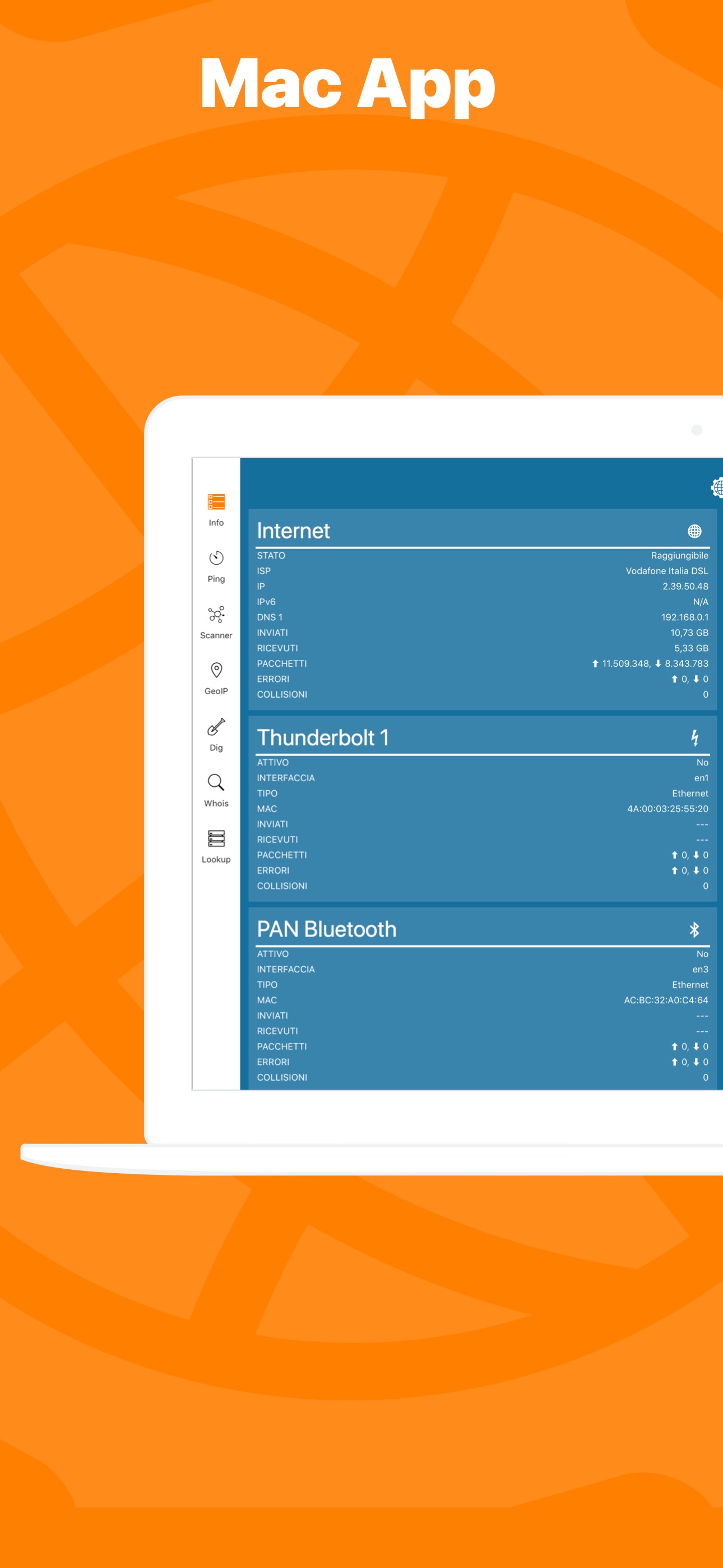Click the Thunderbolt lightning icon

point(694,738)
